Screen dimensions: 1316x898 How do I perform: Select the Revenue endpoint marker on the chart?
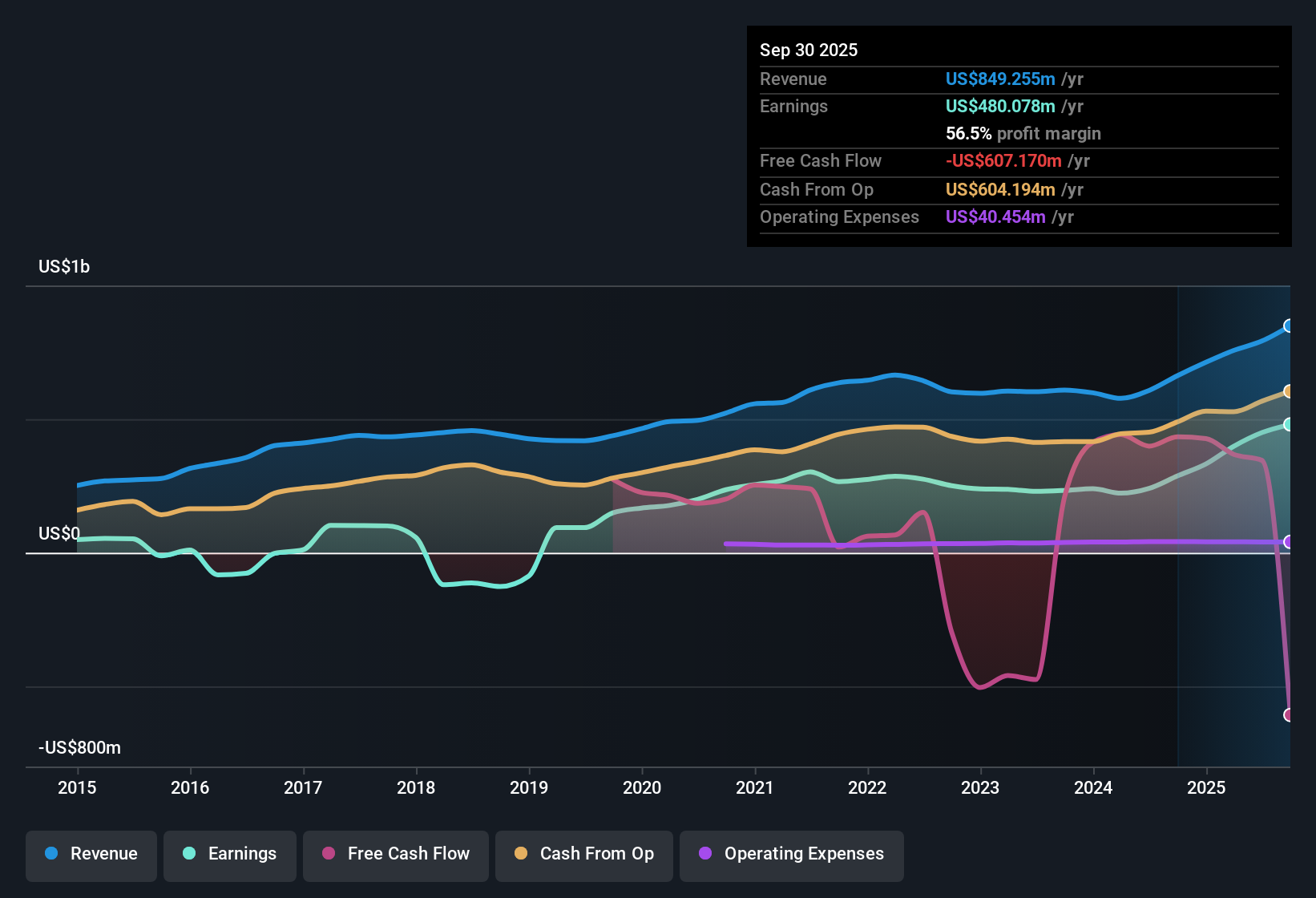click(x=1289, y=326)
